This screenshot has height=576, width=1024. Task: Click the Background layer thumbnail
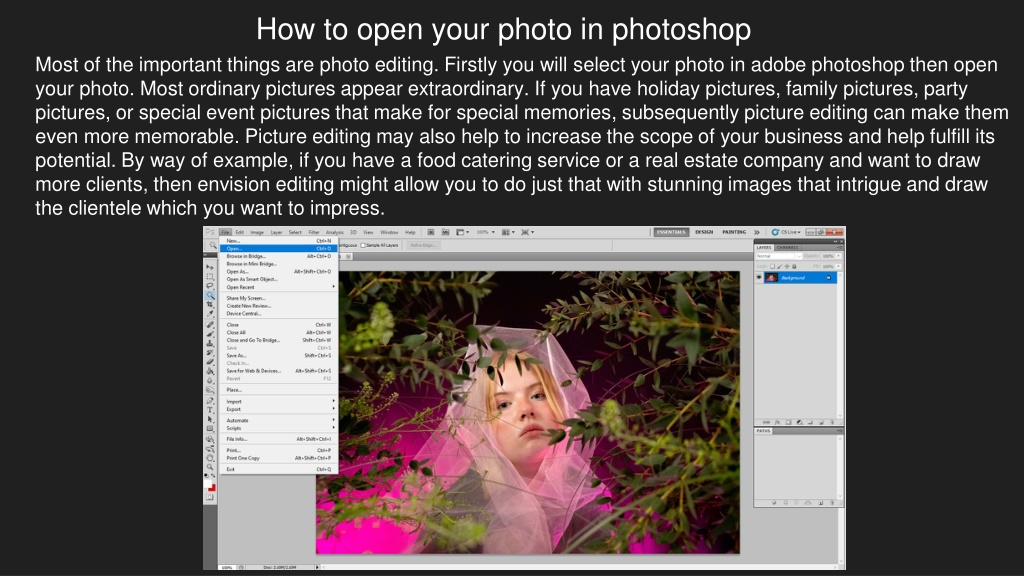tap(771, 278)
